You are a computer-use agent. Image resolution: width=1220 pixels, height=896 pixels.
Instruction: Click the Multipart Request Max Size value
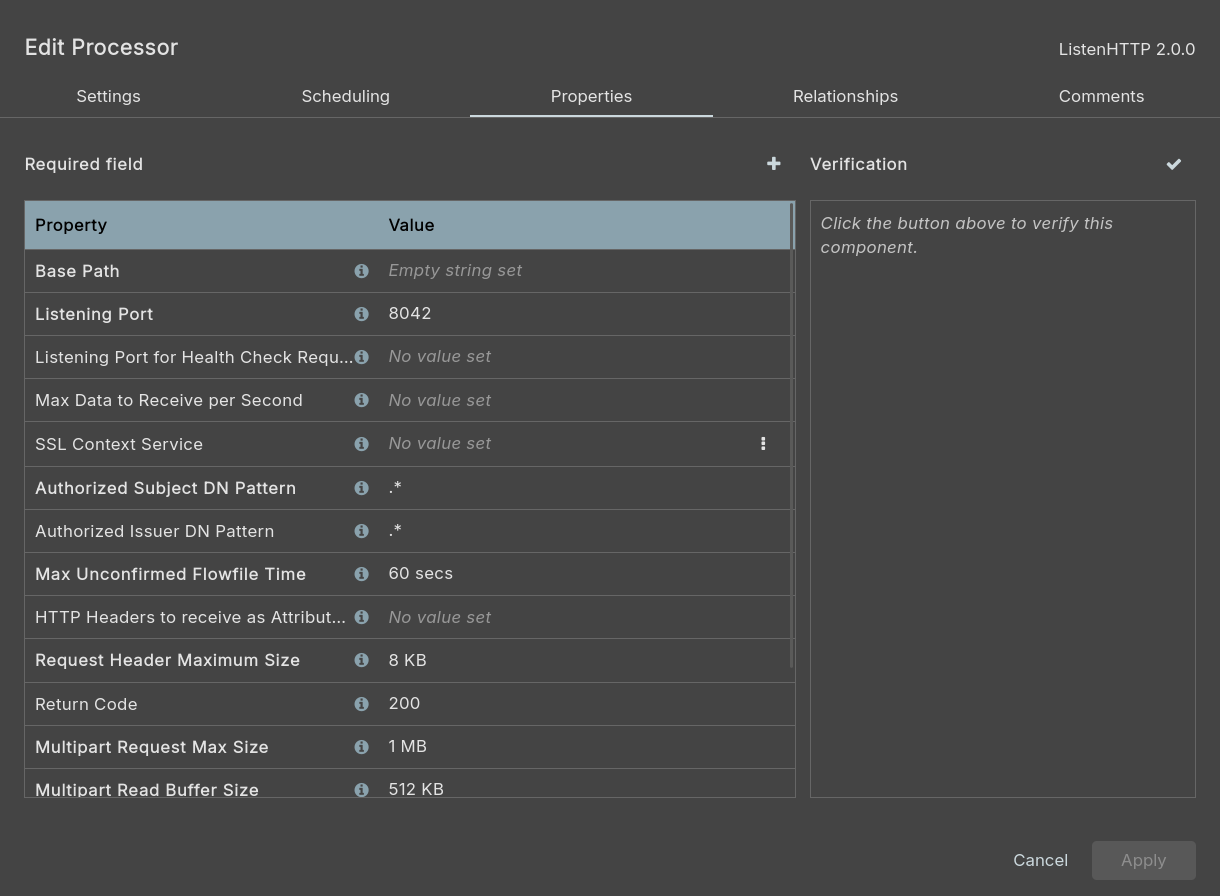(407, 747)
